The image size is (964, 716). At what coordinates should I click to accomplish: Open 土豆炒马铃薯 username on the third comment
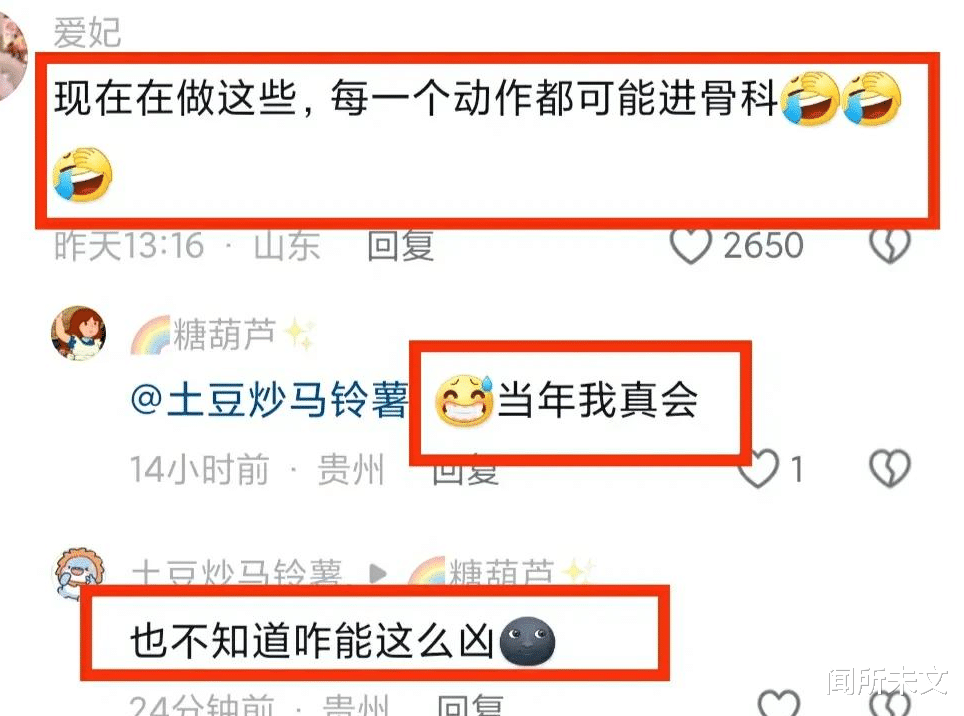coord(237,572)
